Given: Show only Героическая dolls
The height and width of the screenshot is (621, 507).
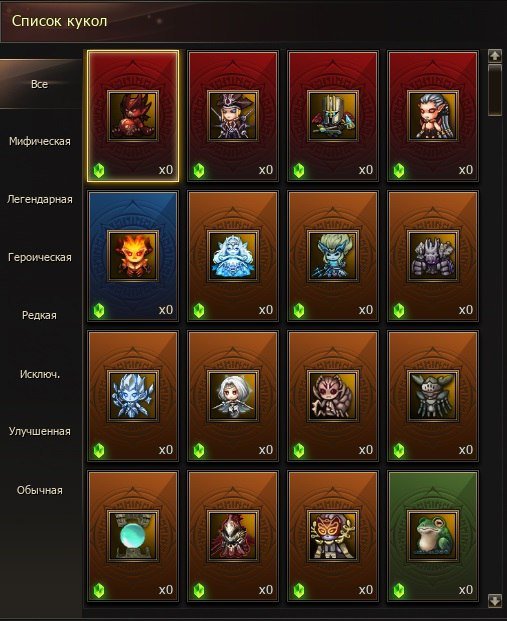Looking at the screenshot, I should [40, 257].
